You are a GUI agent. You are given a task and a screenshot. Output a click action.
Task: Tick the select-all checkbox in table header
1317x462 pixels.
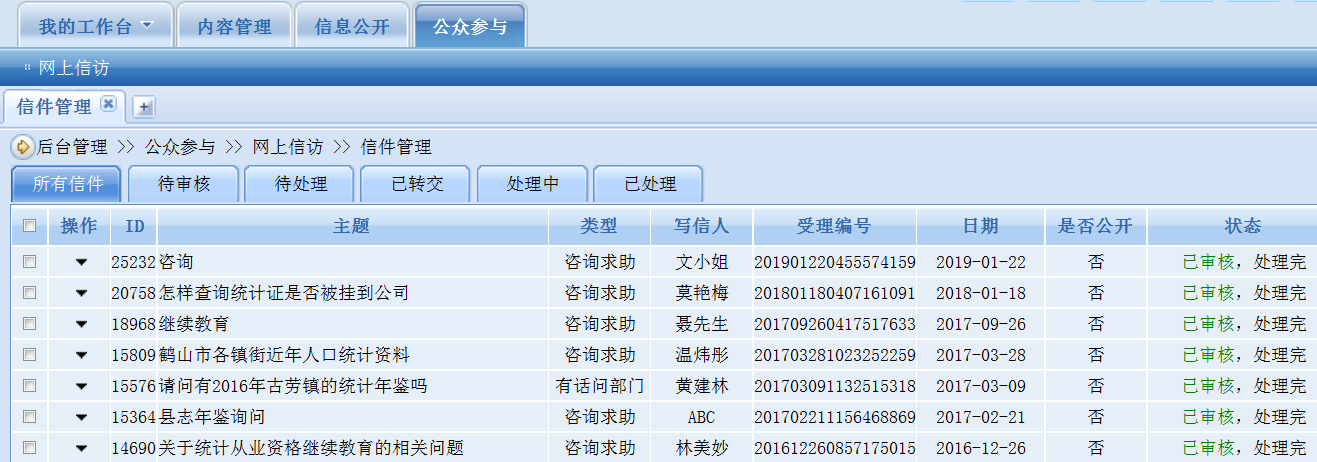(30, 226)
